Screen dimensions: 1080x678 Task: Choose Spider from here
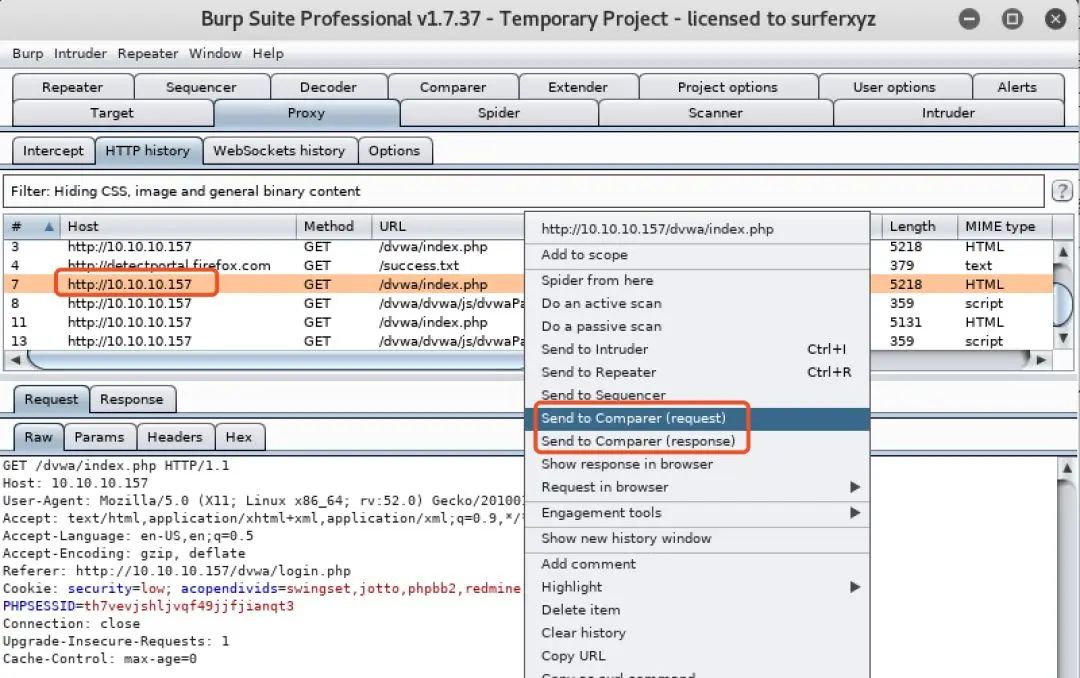click(697, 280)
